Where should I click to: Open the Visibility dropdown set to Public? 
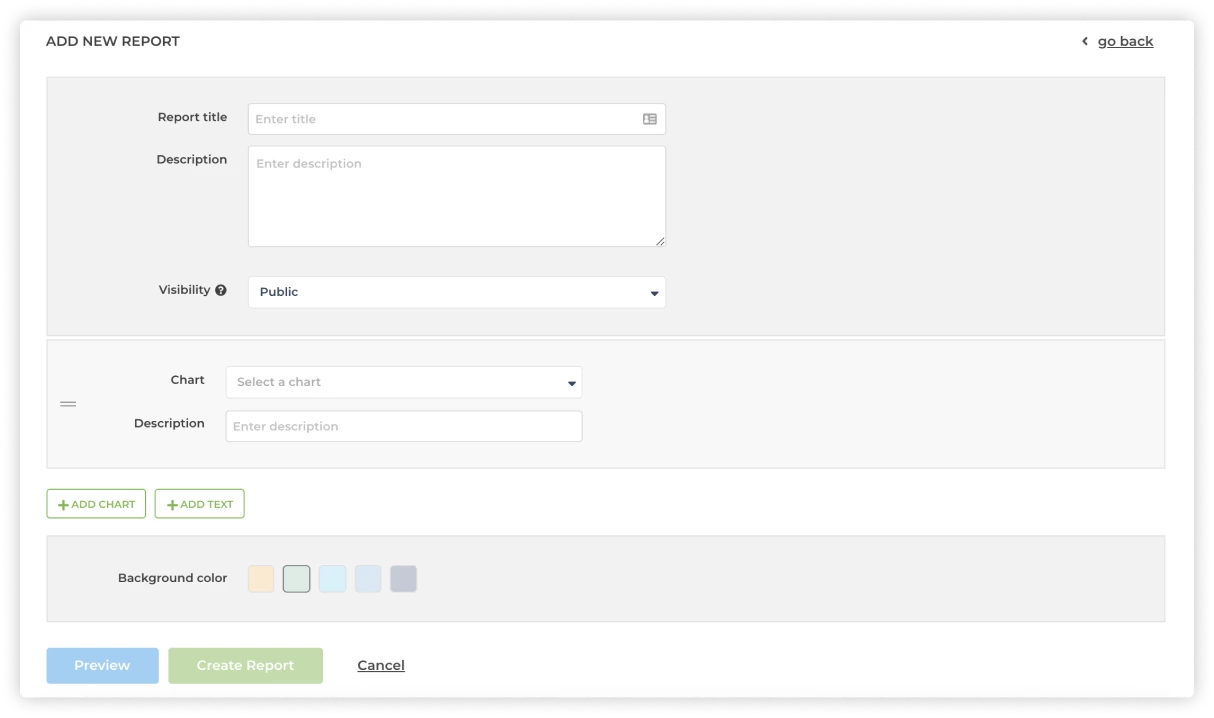457,292
